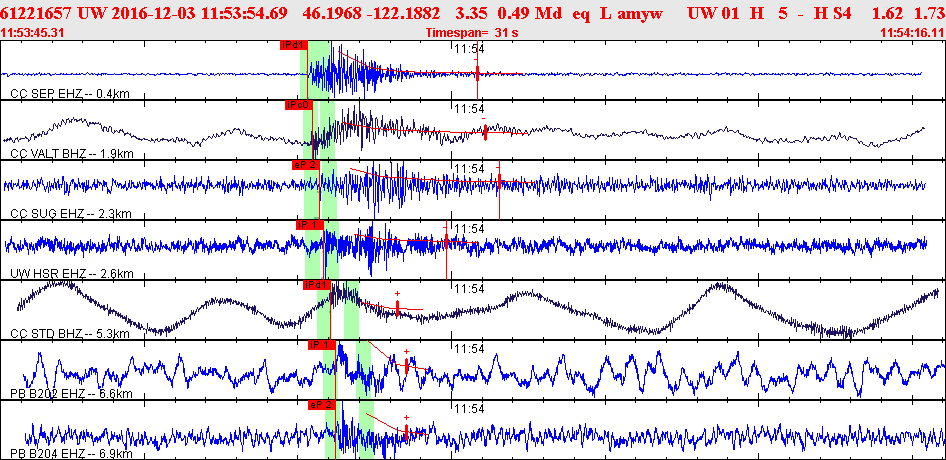Image resolution: width=946 pixels, height=460 pixels.
Task: Click the eP 2 pick flag on SUG trace
Action: click(x=306, y=165)
